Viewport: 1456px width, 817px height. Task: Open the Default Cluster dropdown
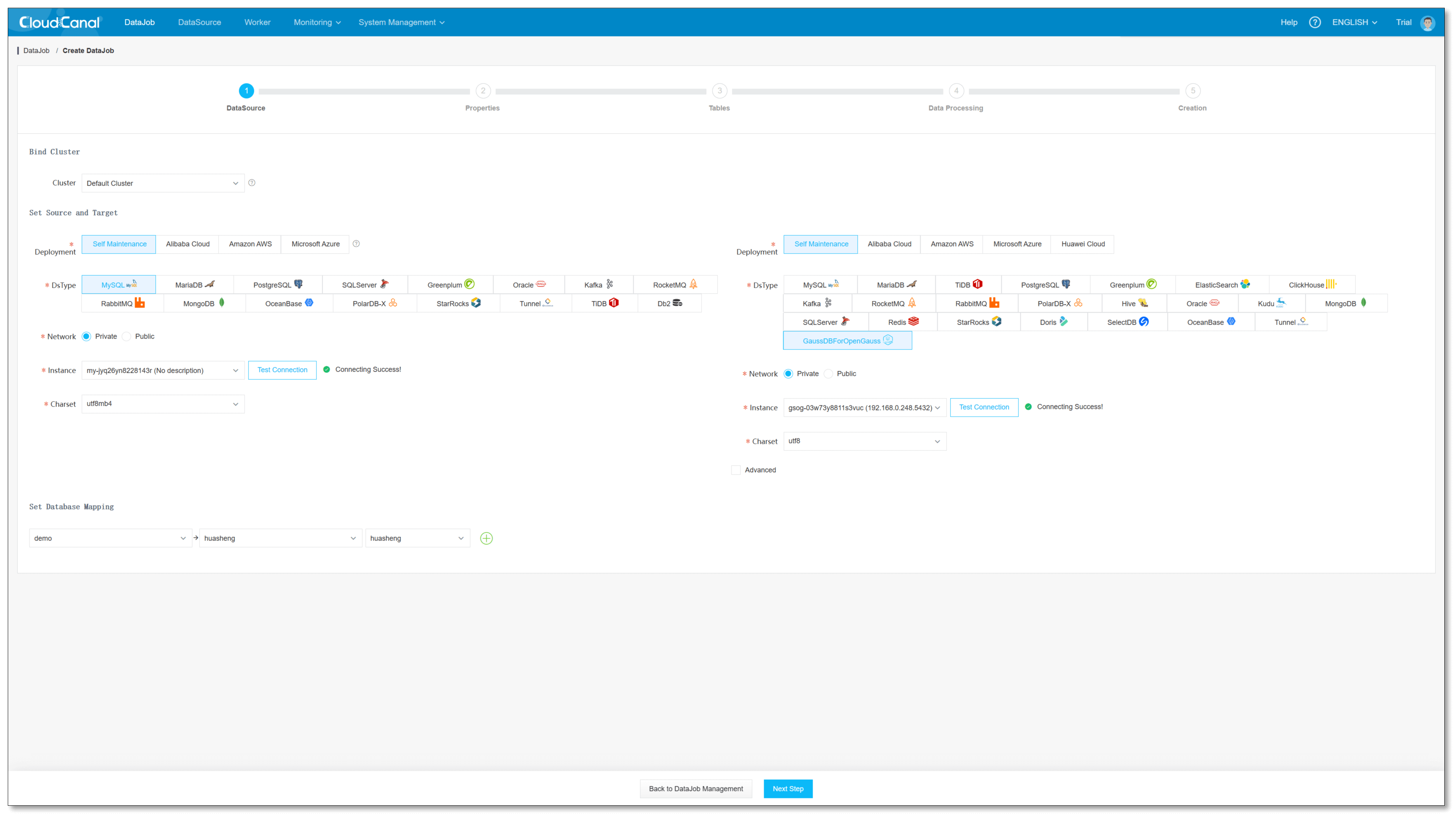tap(163, 183)
